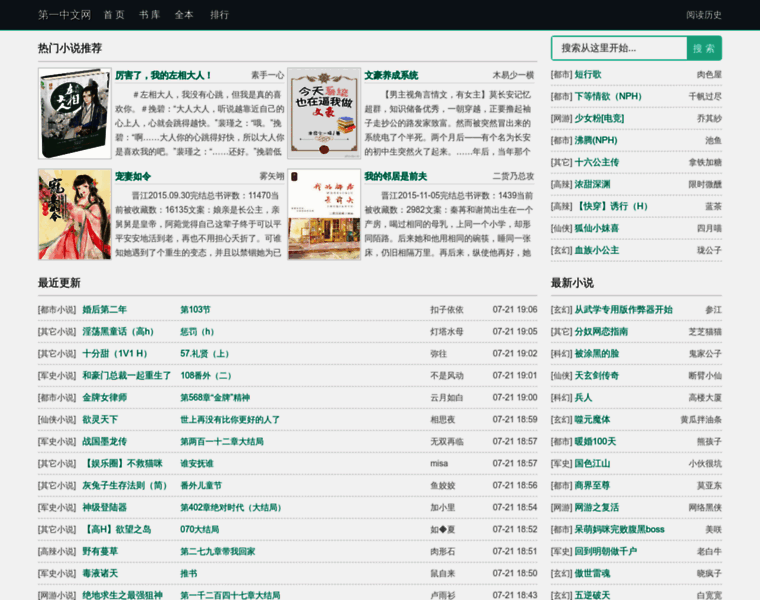Open 十六公主传 in the sidebar
Screen dimensions: 760x600
pyautogui.click(x=597, y=162)
